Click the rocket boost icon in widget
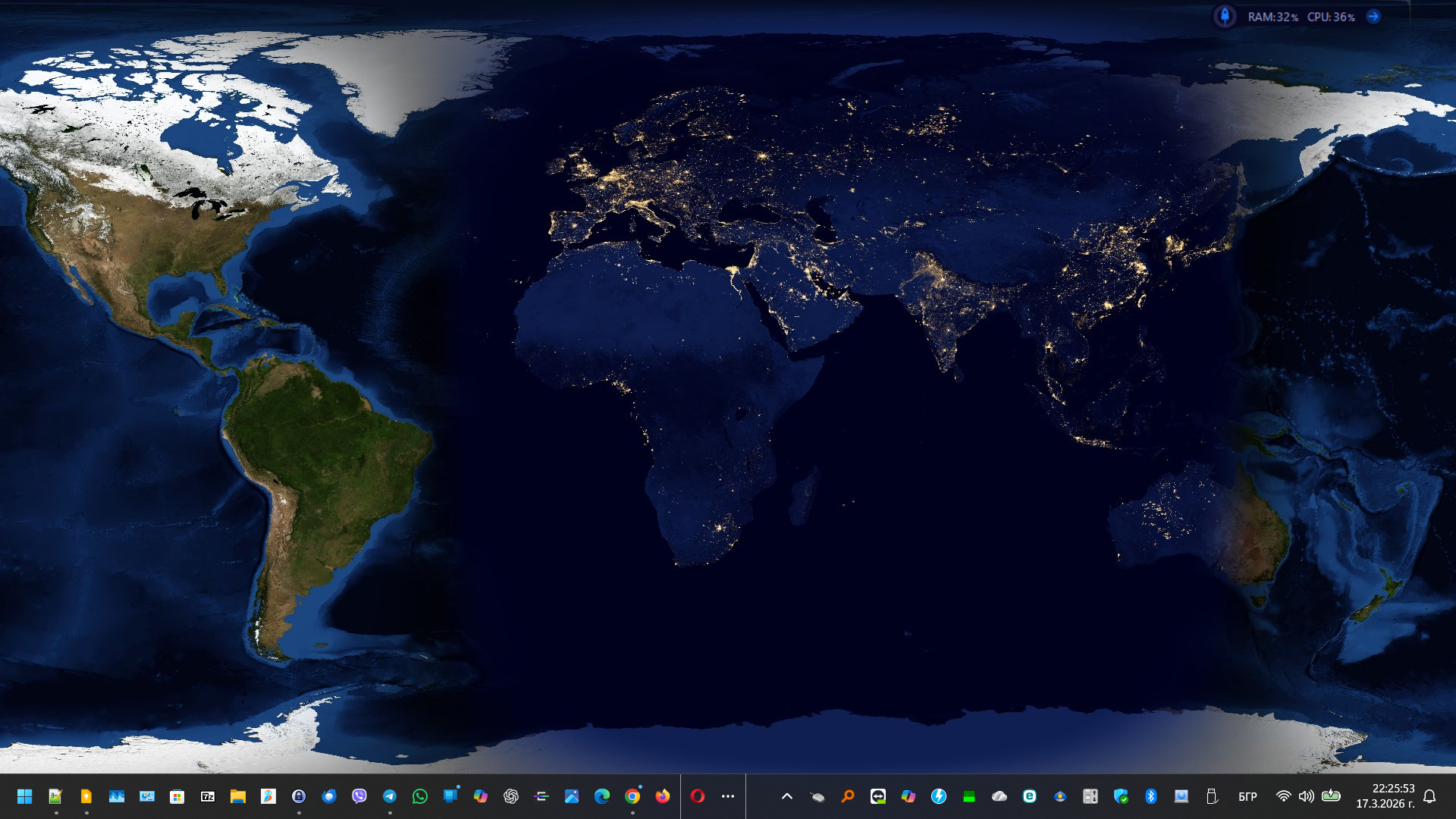1456x819 pixels. click(1225, 17)
